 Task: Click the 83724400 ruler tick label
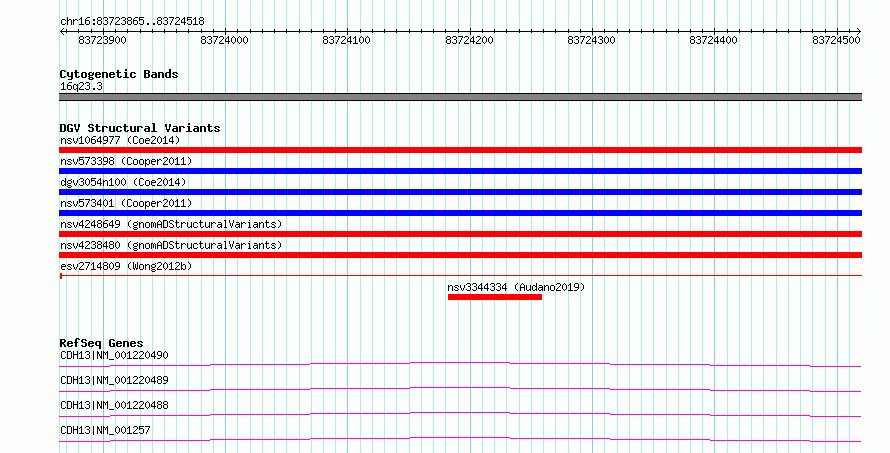713,40
